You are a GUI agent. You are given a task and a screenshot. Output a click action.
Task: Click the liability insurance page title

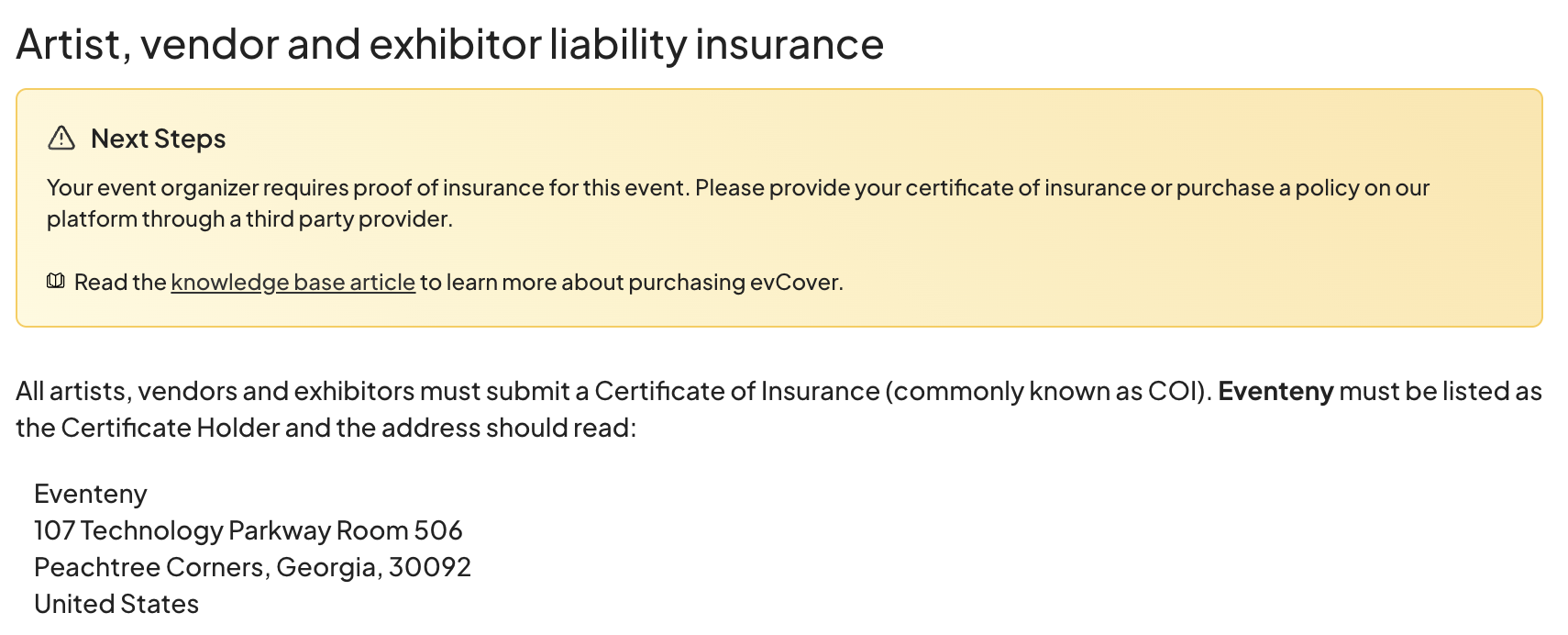pyautogui.click(x=449, y=44)
